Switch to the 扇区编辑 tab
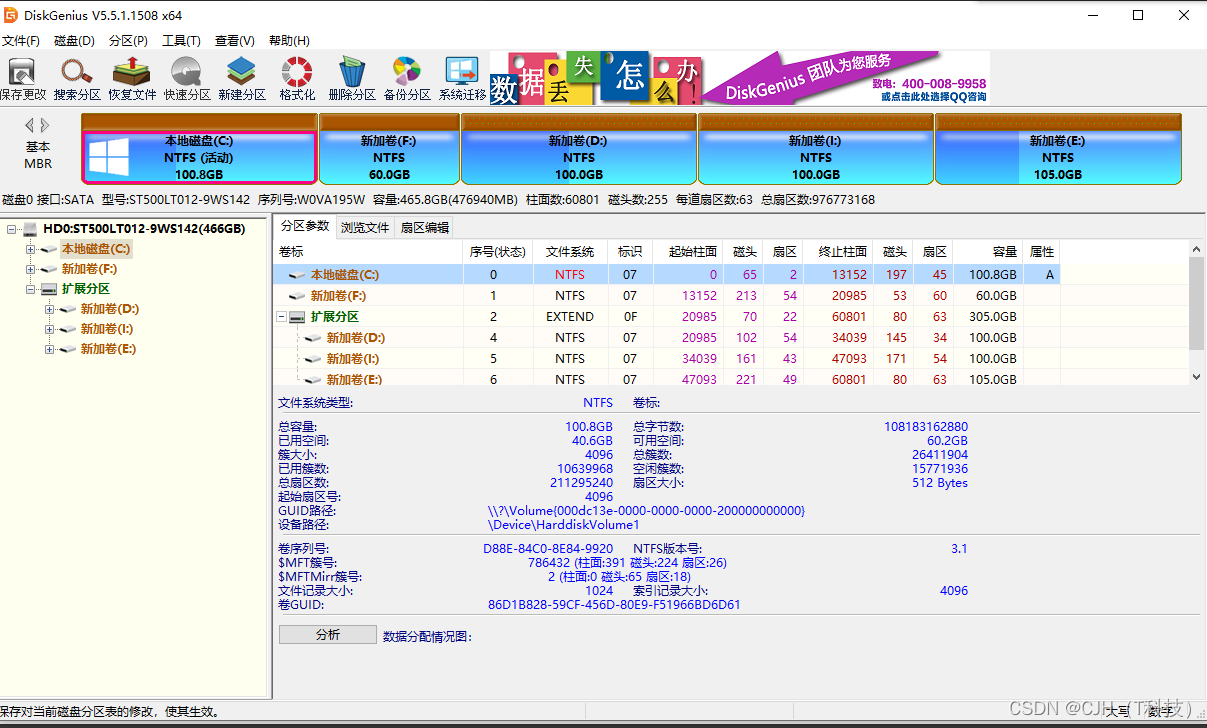The width and height of the screenshot is (1207, 728). point(425,227)
